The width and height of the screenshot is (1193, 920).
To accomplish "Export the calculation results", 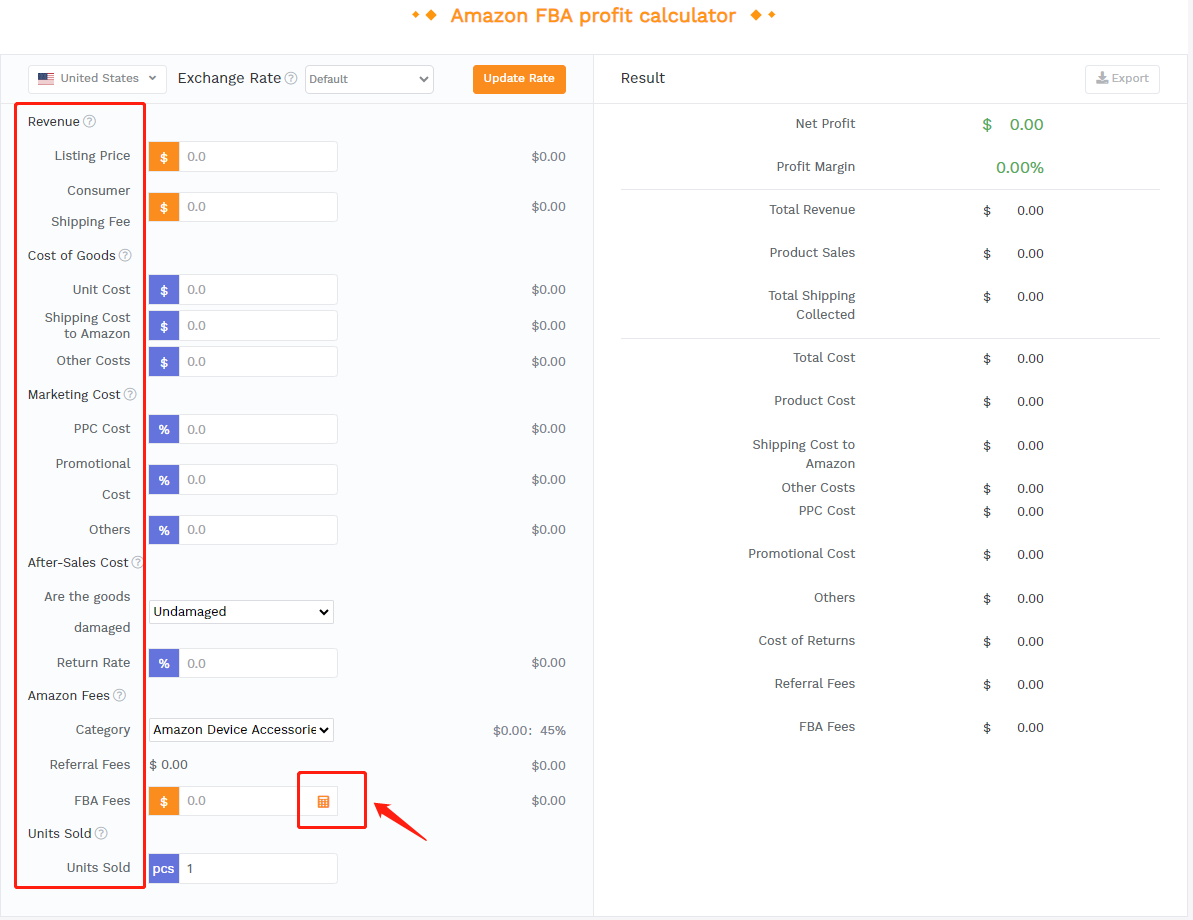I will 1122,78.
